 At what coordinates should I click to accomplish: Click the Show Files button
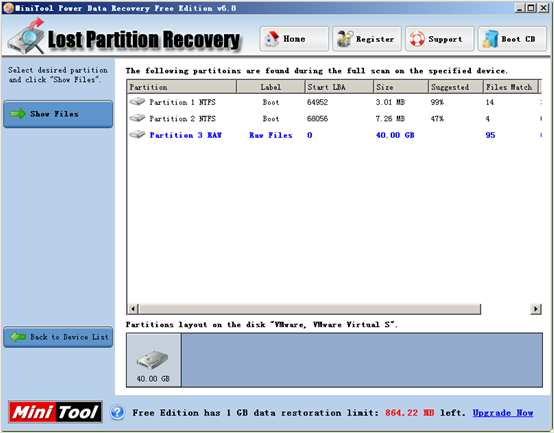(x=58, y=114)
